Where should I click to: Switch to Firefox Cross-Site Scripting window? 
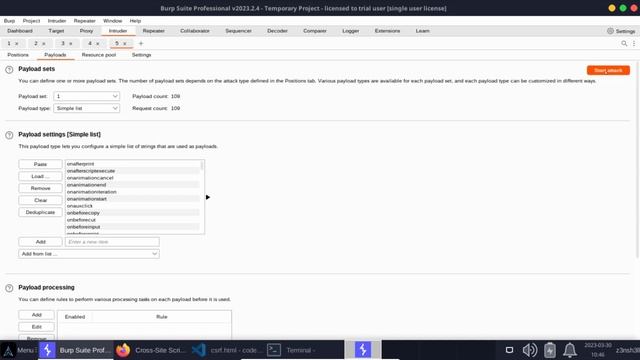150,350
